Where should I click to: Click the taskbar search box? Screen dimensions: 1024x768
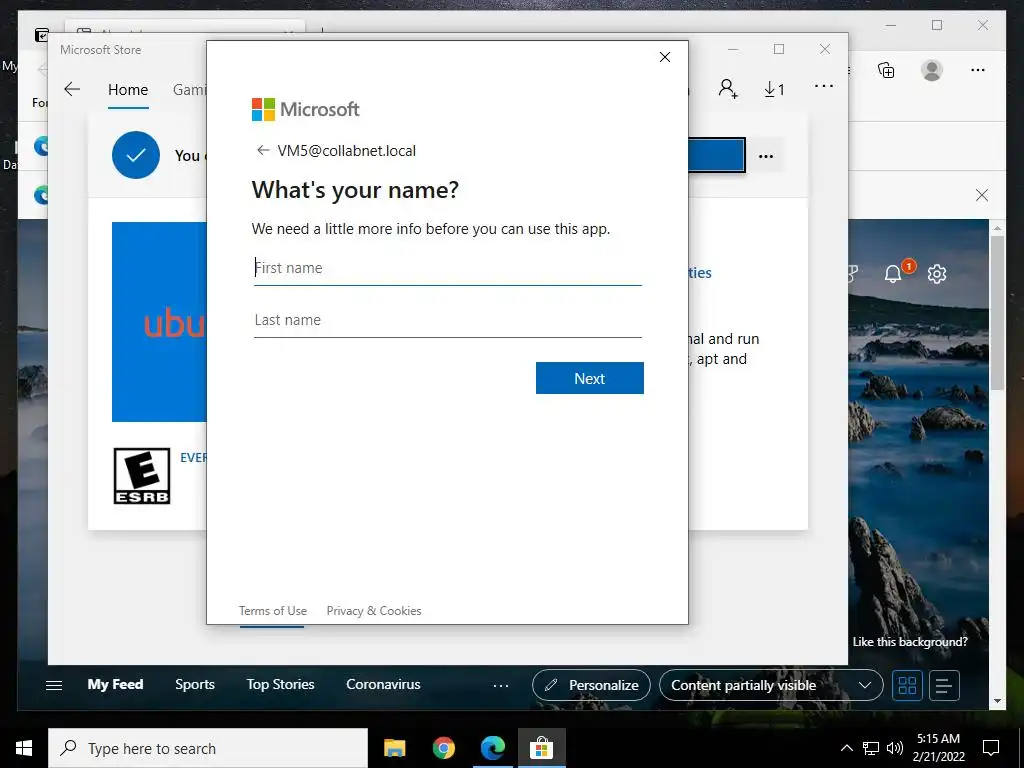(208, 748)
